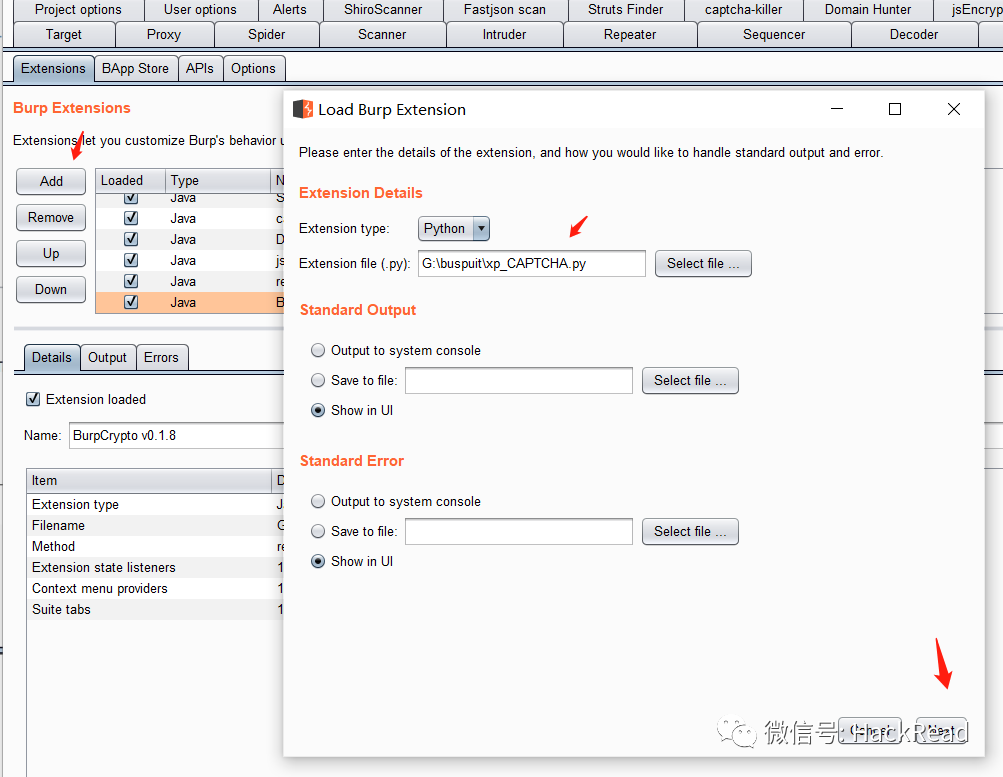1003x777 pixels.
Task: Click Select file next to the extension file path
Action: (703, 263)
